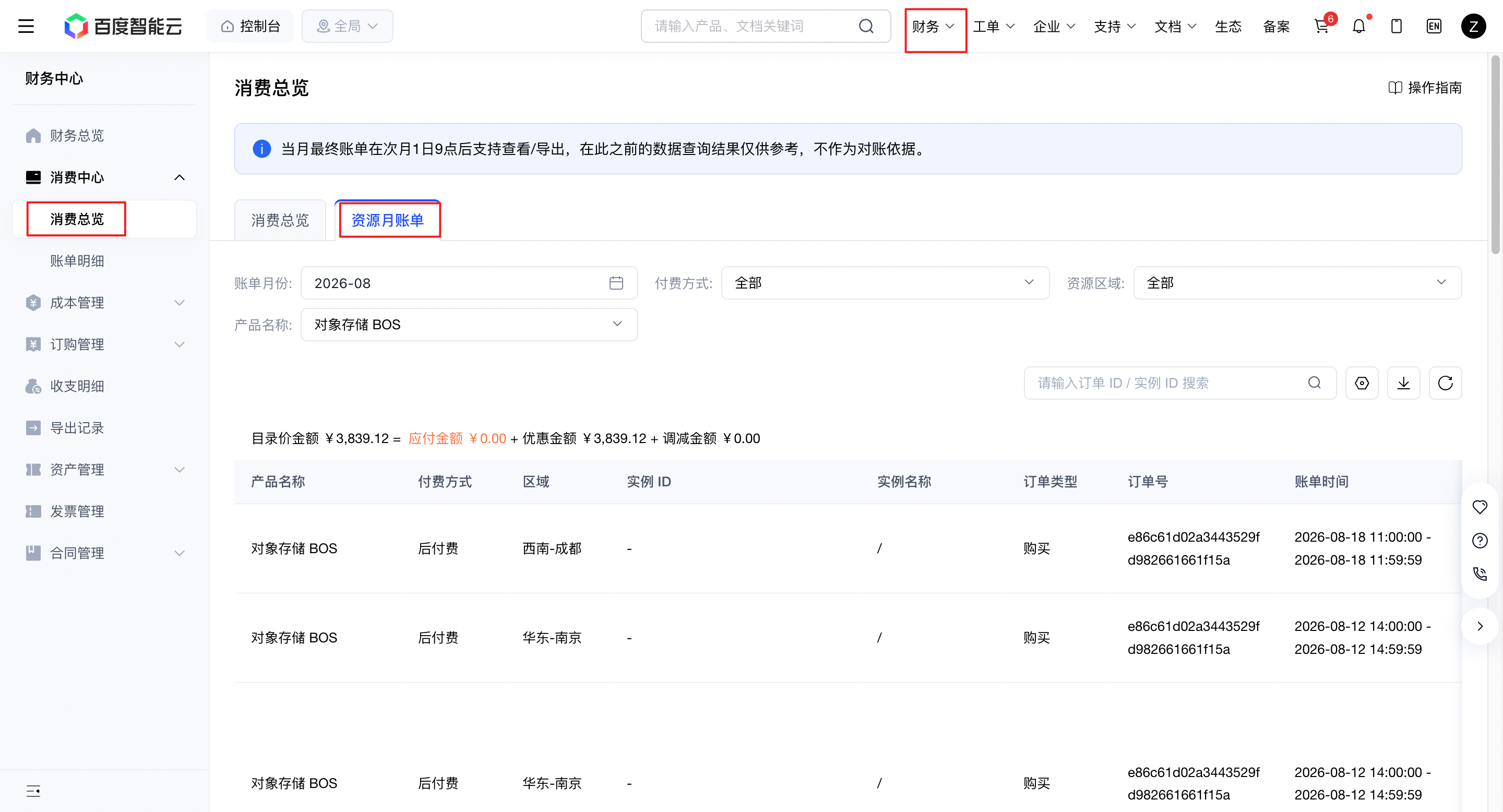This screenshot has height=812, width=1503.
Task: Click the search magnifier in the top bar
Action: tap(866, 26)
